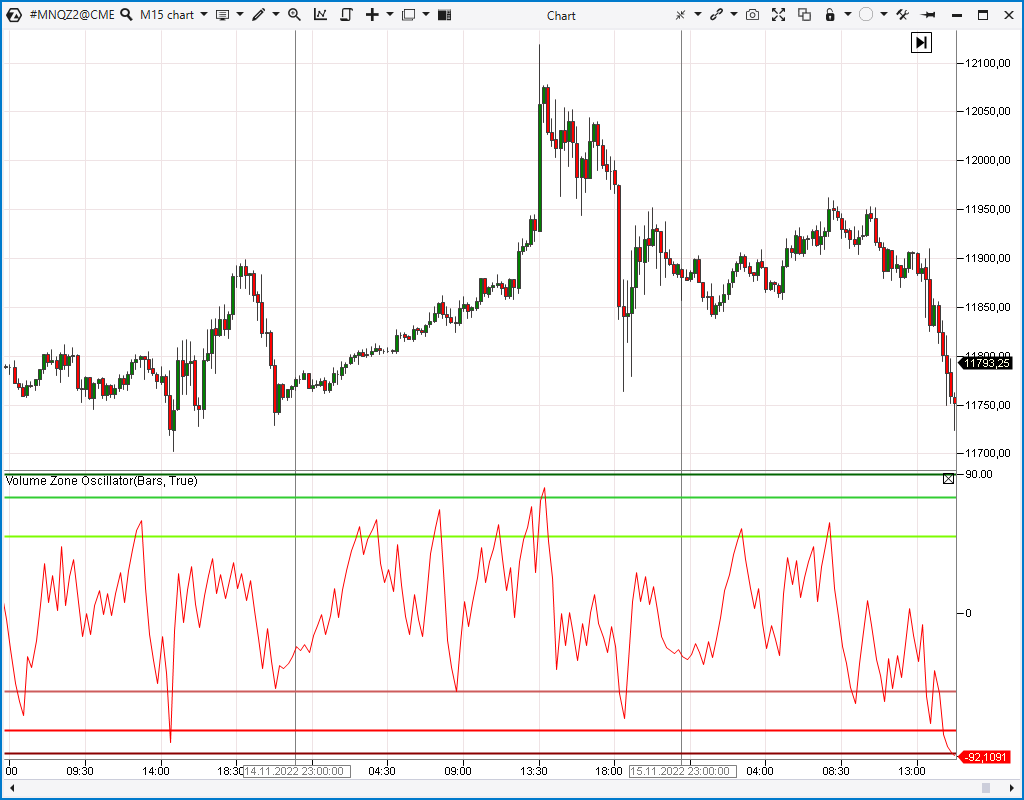
Task: Toggle the padlock chart lock
Action: click(x=829, y=15)
